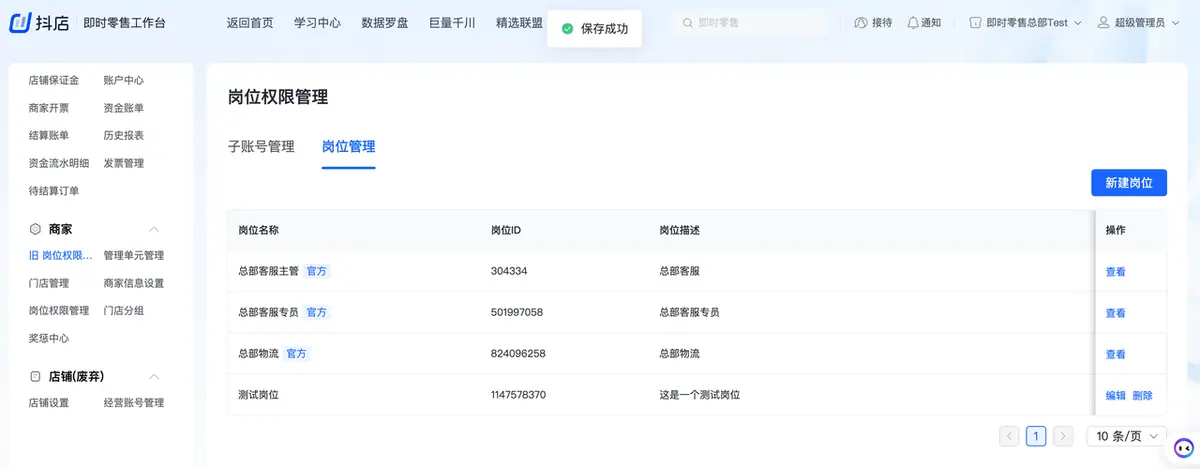Open 通知 bell notifications
Viewport: 1200px width, 469px height.
point(912,22)
